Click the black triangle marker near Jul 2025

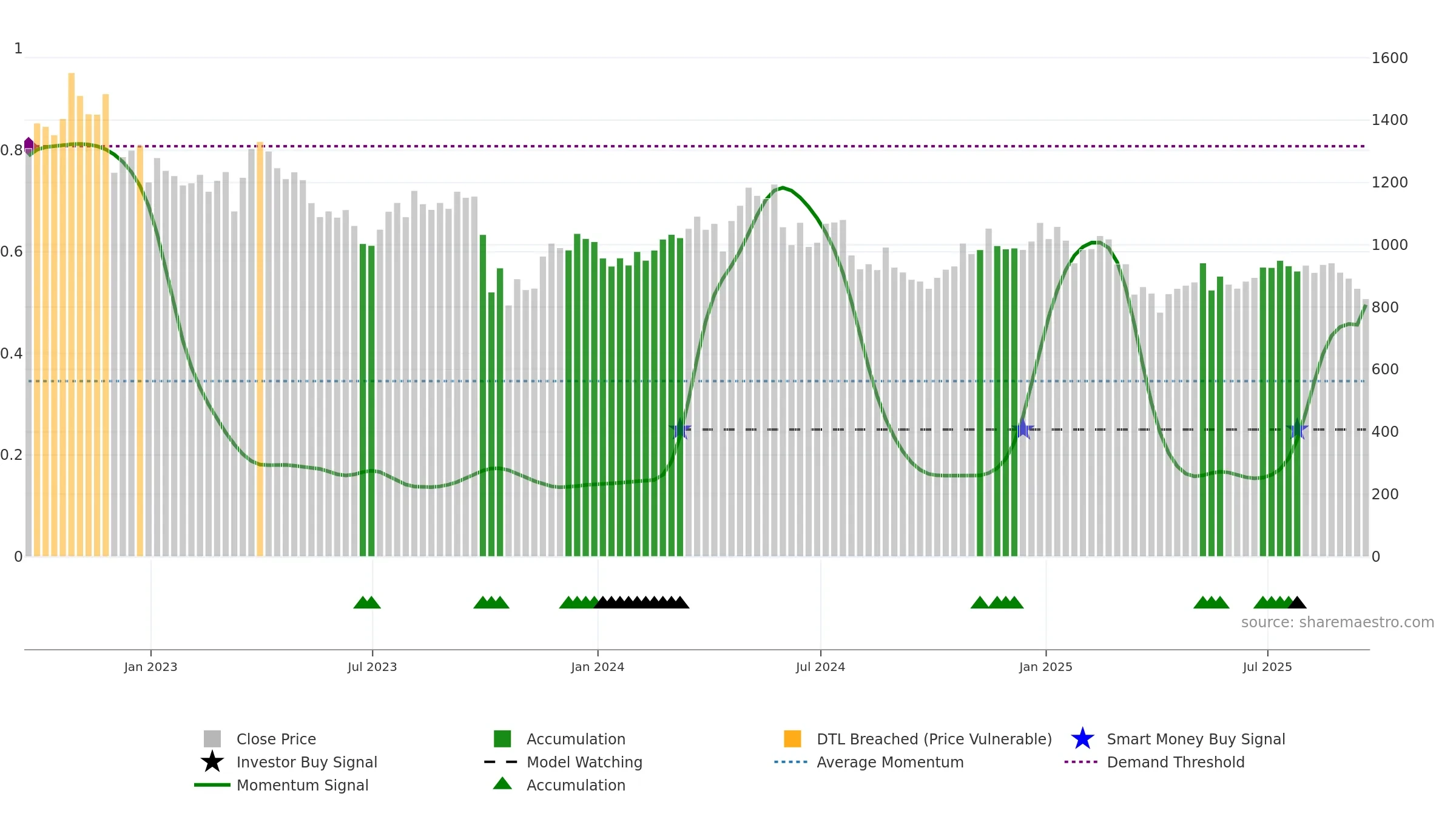1297,602
